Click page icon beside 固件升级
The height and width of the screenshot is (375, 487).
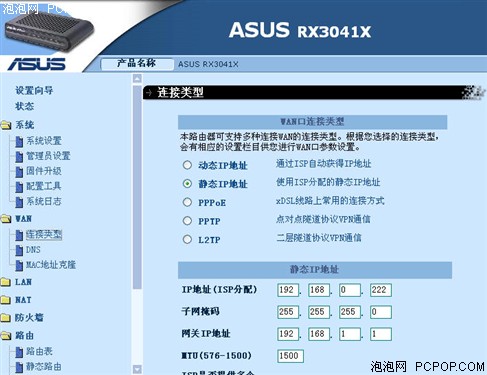coord(19,172)
